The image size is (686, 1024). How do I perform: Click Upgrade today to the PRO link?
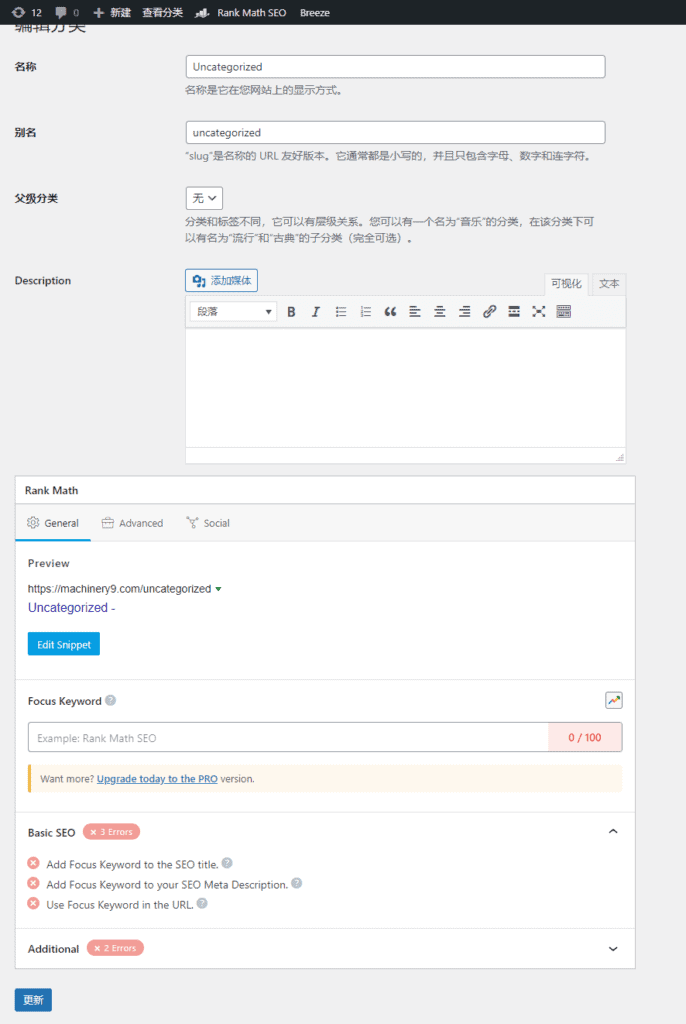pos(157,778)
